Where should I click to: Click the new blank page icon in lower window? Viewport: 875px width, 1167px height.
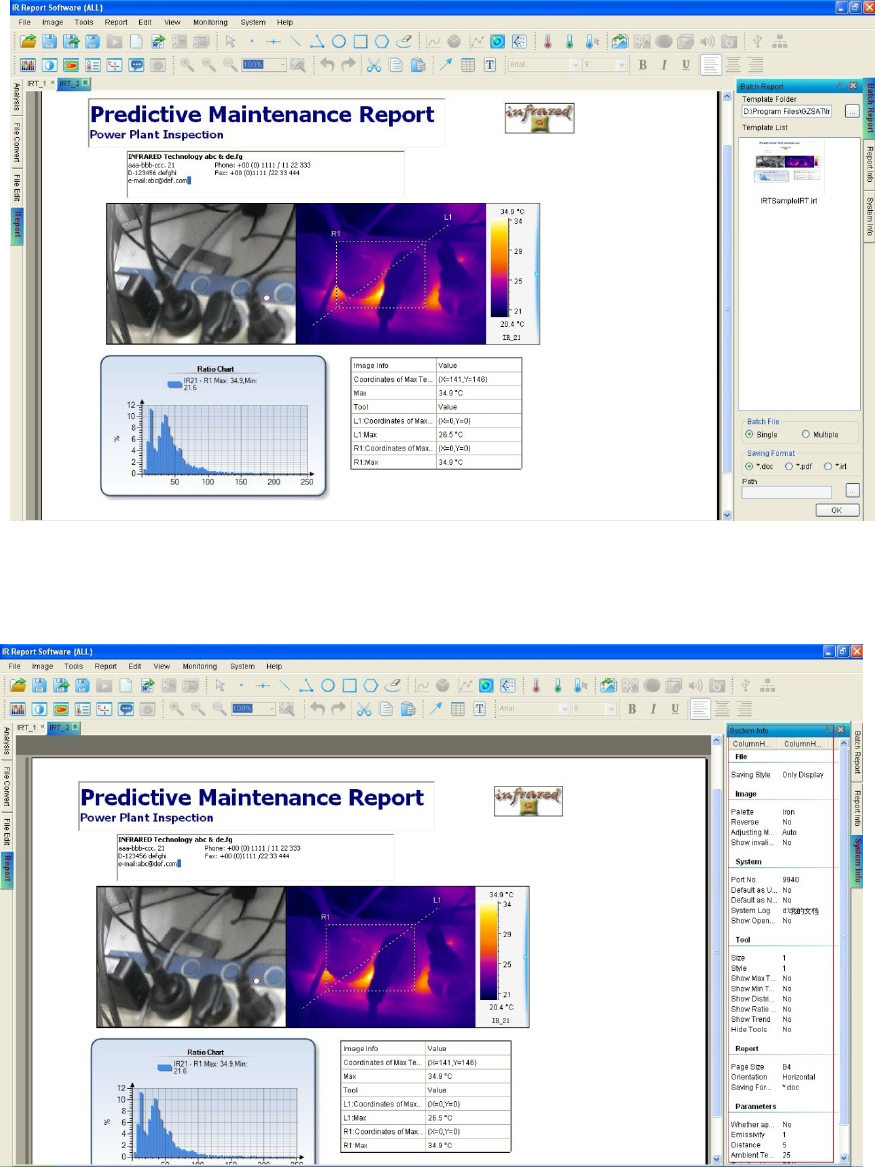[x=126, y=685]
